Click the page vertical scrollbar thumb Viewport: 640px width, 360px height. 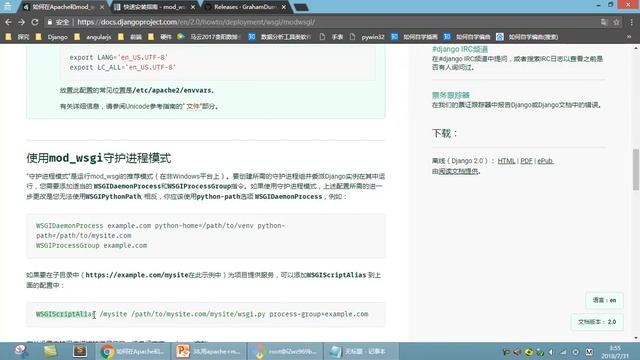tap(636, 169)
